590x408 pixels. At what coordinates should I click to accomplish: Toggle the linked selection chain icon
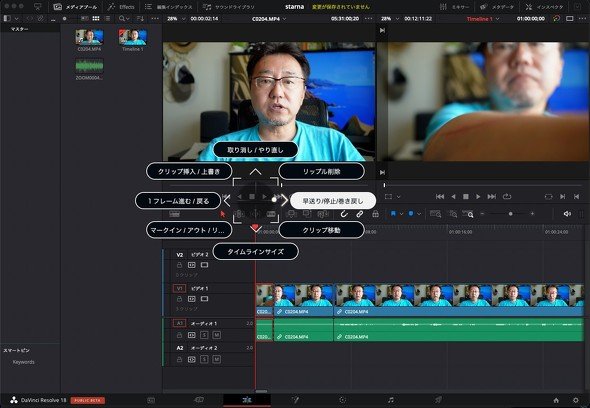click(x=360, y=214)
